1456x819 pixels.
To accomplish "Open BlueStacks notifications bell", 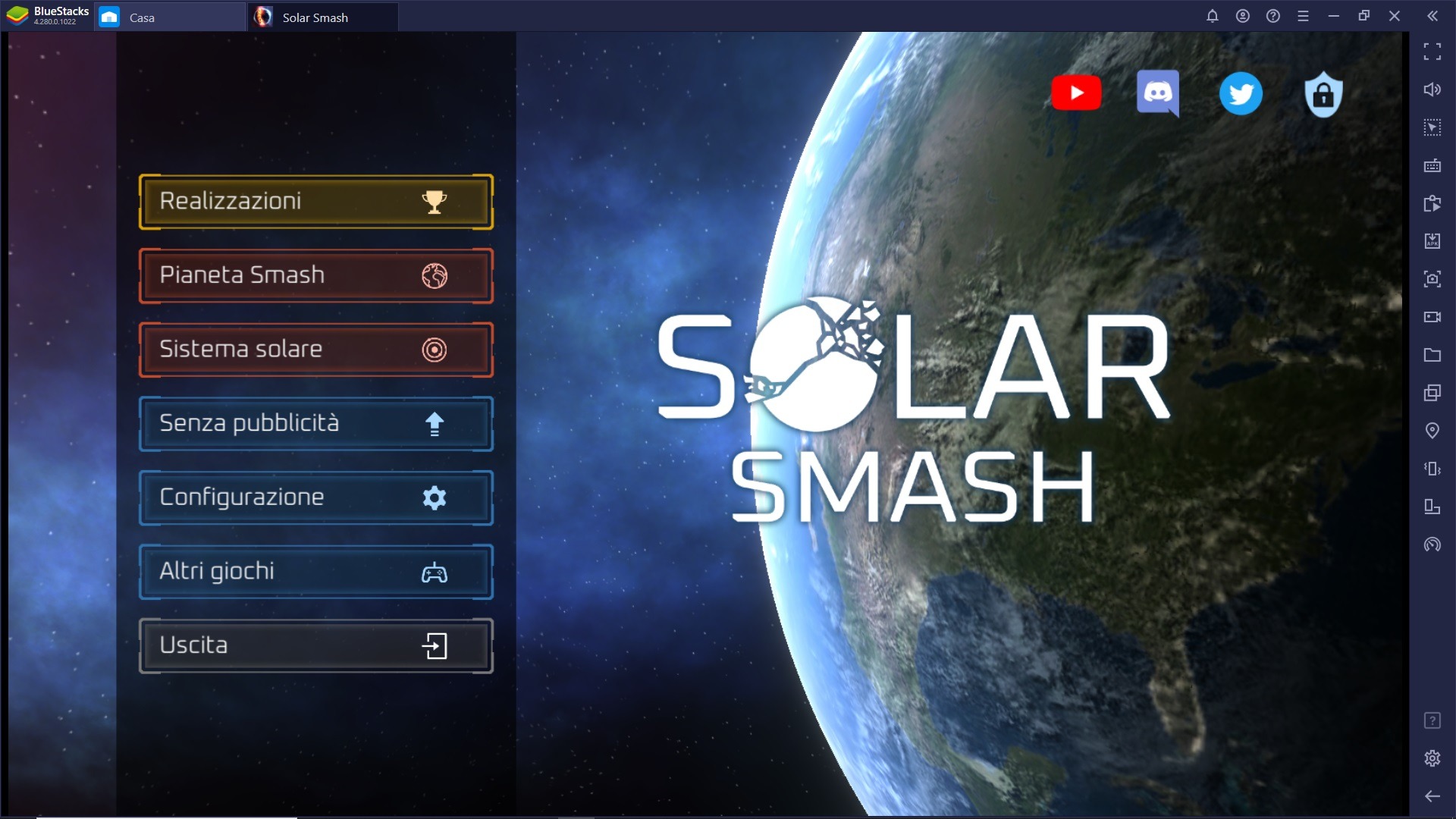I will [x=1213, y=16].
